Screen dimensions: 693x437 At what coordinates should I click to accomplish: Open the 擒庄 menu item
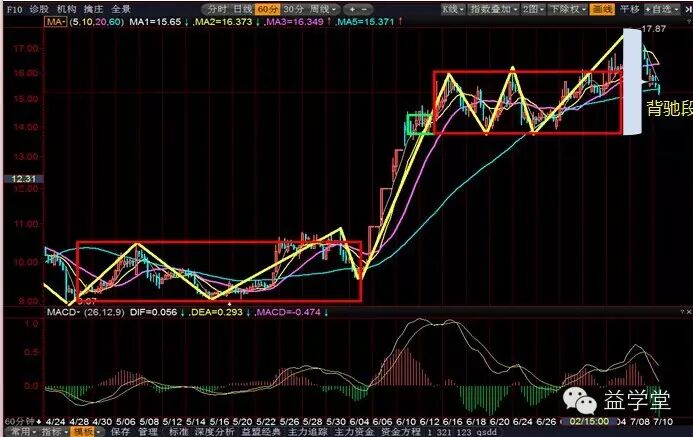click(93, 9)
